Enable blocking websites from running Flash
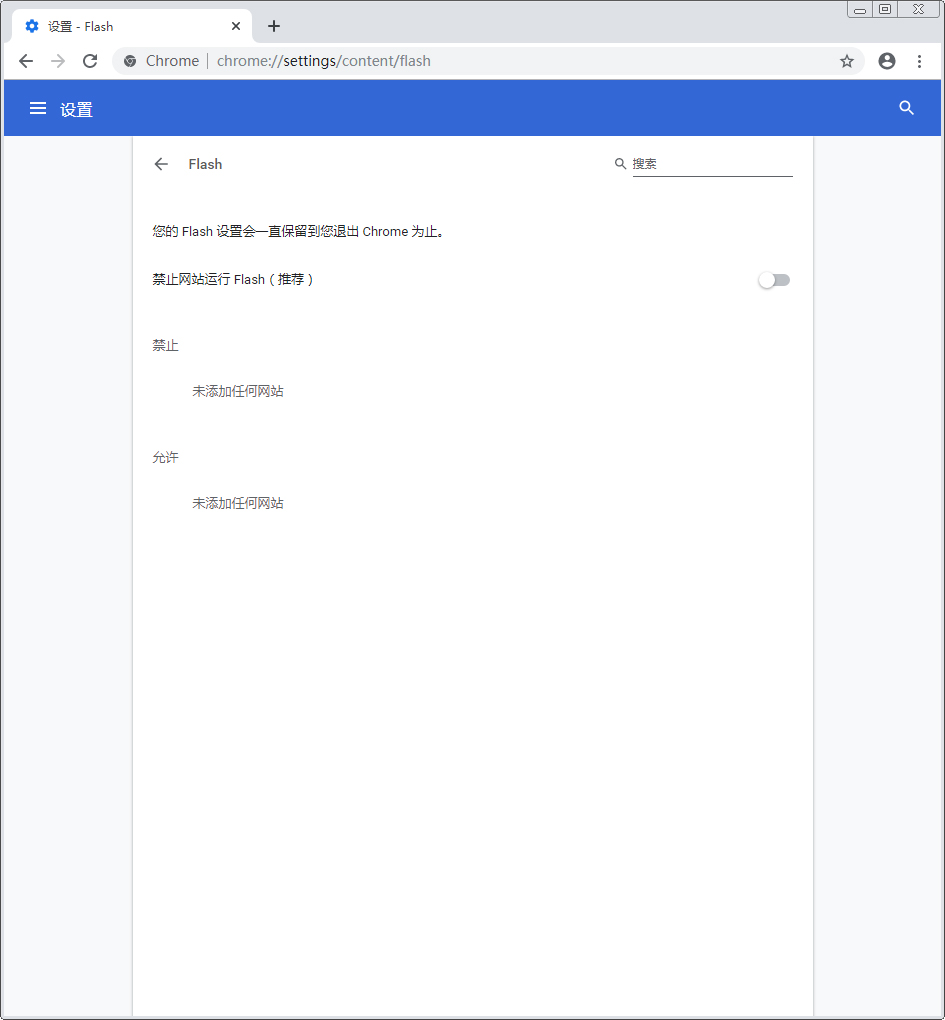 point(774,280)
